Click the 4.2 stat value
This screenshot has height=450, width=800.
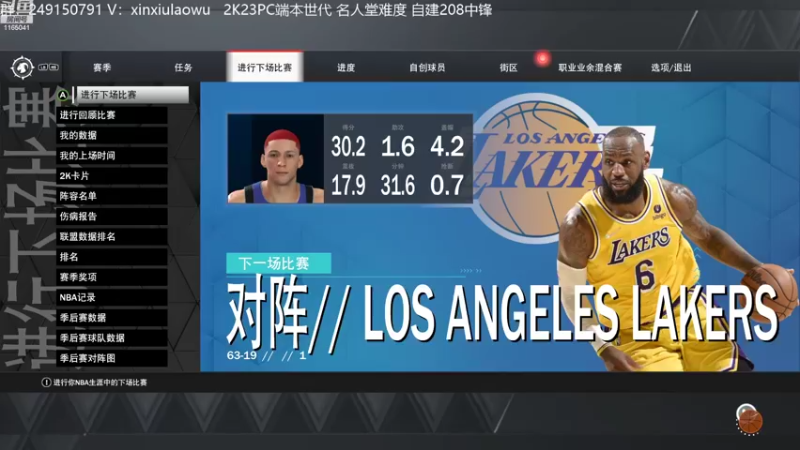click(x=447, y=147)
